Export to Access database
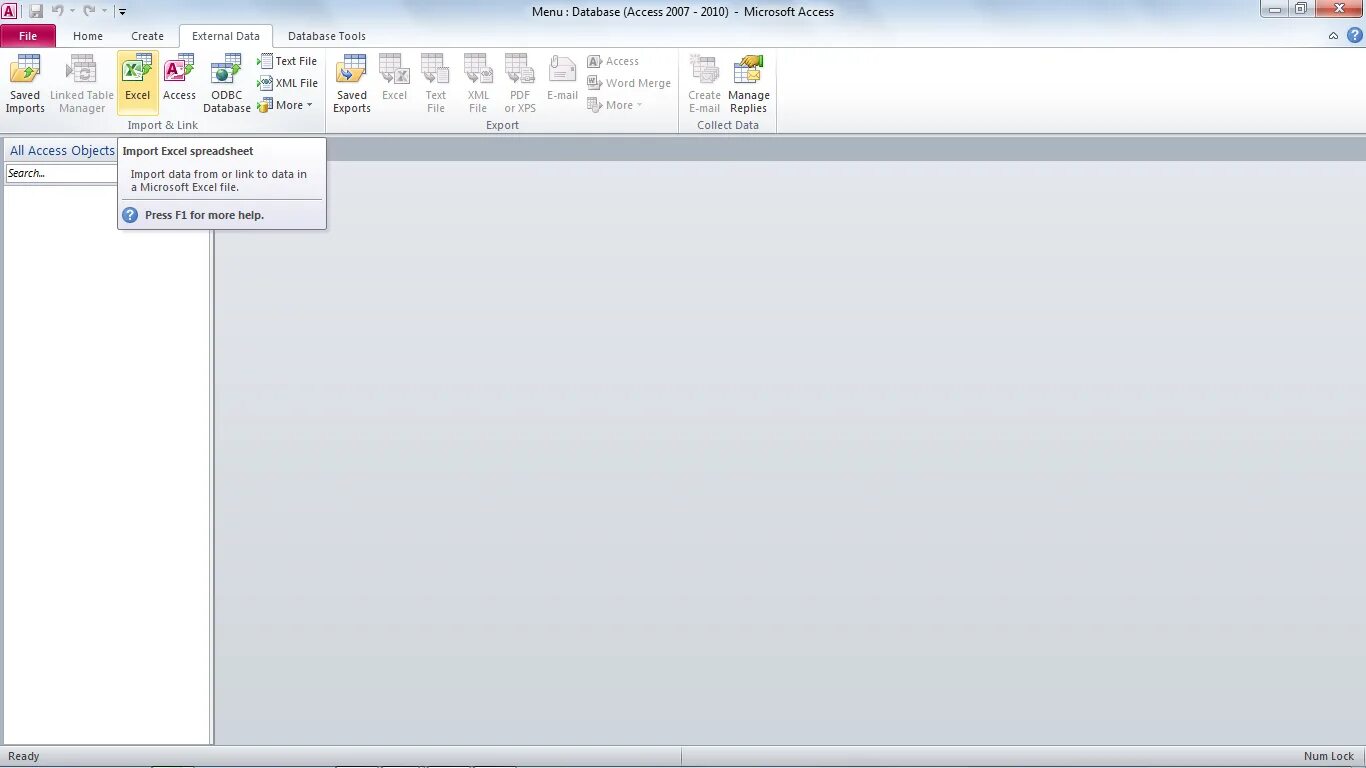 pyautogui.click(x=613, y=61)
